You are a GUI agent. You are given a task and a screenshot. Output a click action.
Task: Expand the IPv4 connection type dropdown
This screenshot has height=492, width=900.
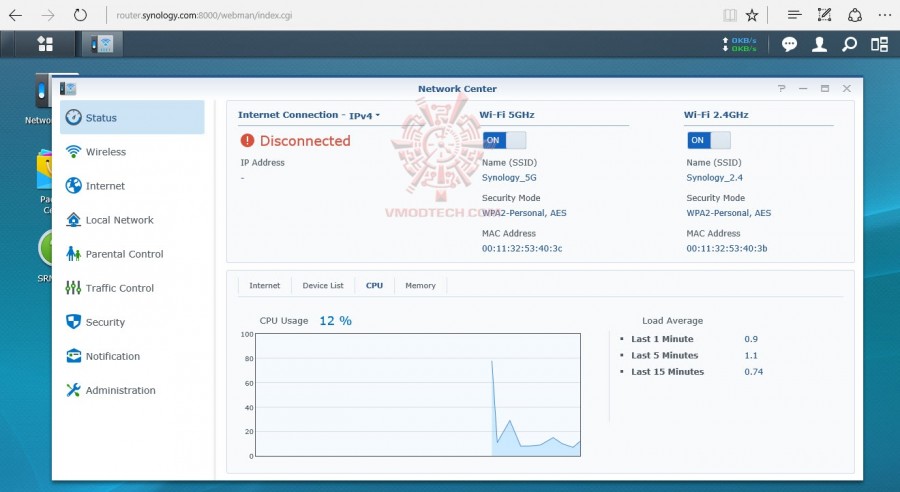(364, 115)
